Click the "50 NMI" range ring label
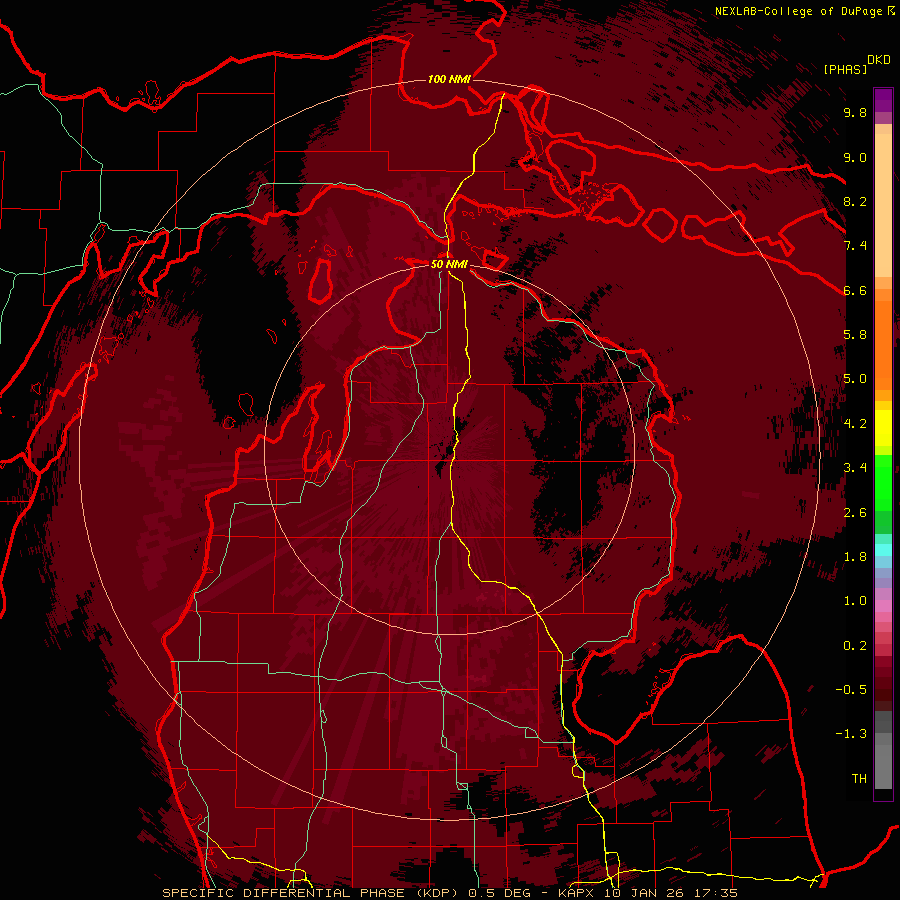The image size is (900, 900). 449,264
